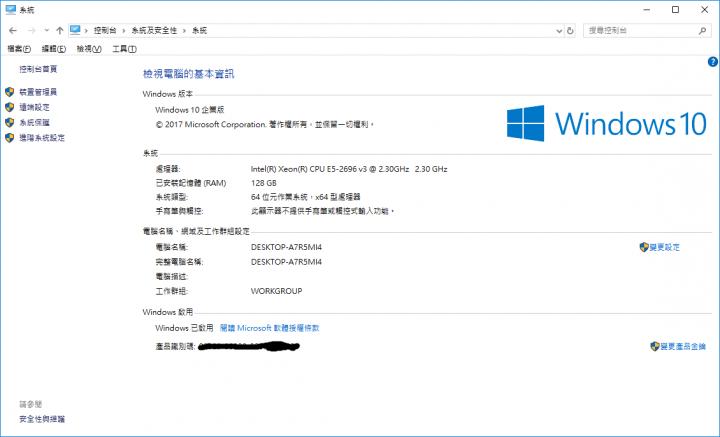Open the 編輯(E) menu
This screenshot has width=720, height=437.
pos(54,49)
